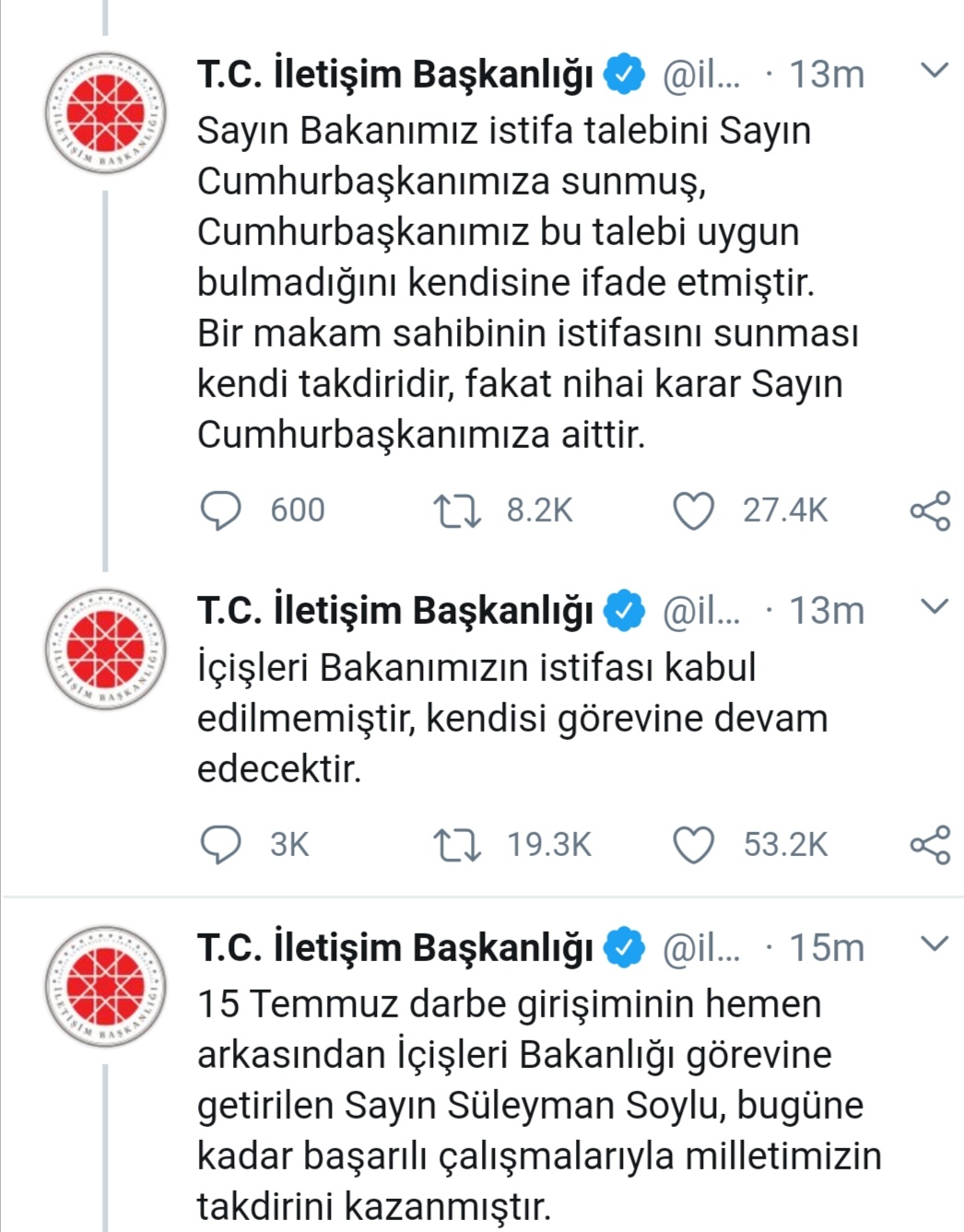Open the chevron menu on the 15m tweet
This screenshot has height=1232, width=964.
(x=935, y=944)
